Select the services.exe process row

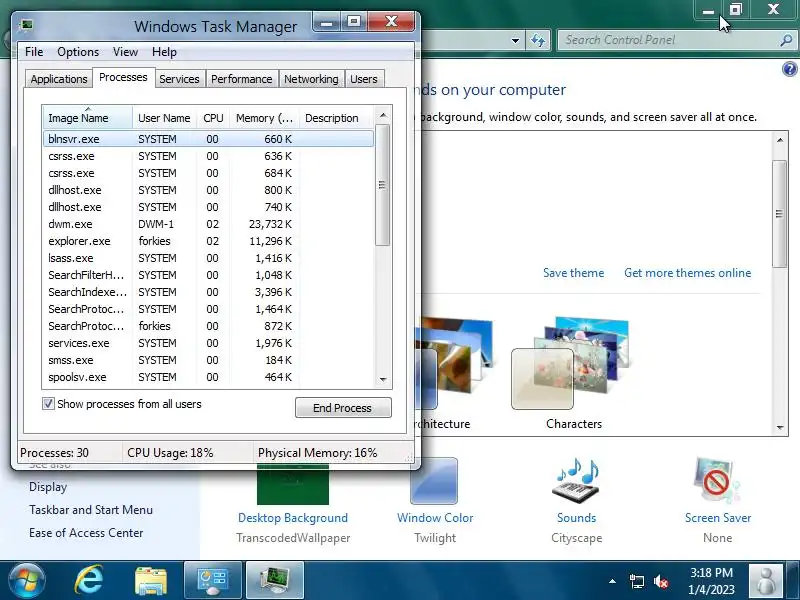209,343
